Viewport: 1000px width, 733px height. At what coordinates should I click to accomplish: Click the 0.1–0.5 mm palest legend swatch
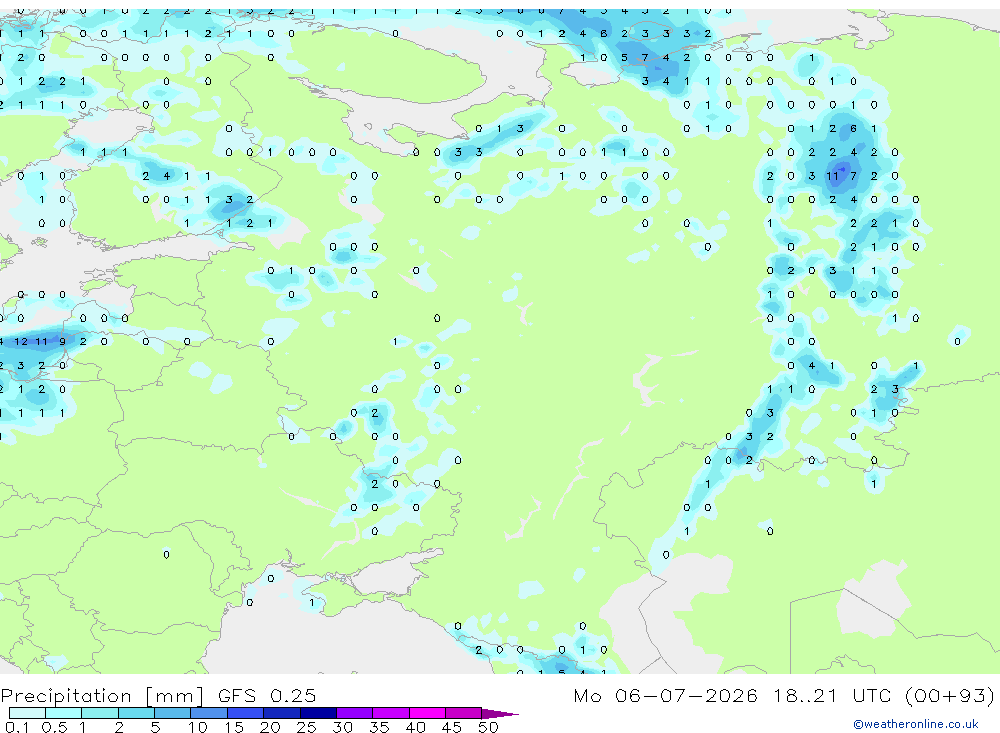tap(27, 713)
